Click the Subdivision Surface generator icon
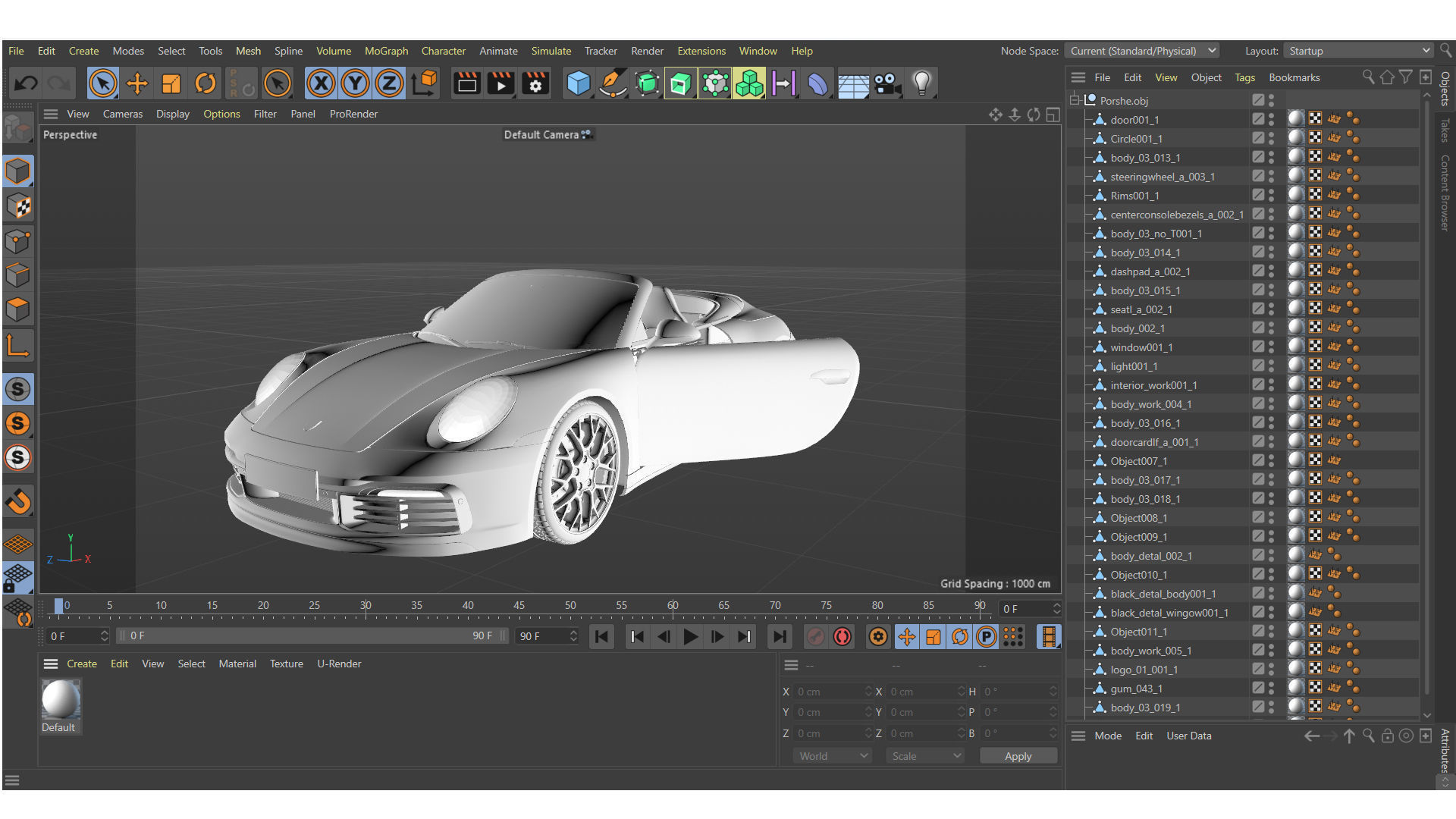 [x=647, y=83]
